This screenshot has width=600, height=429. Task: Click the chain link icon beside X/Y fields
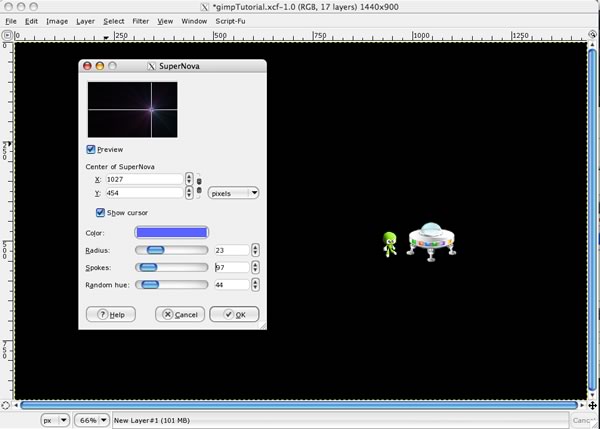point(199,186)
